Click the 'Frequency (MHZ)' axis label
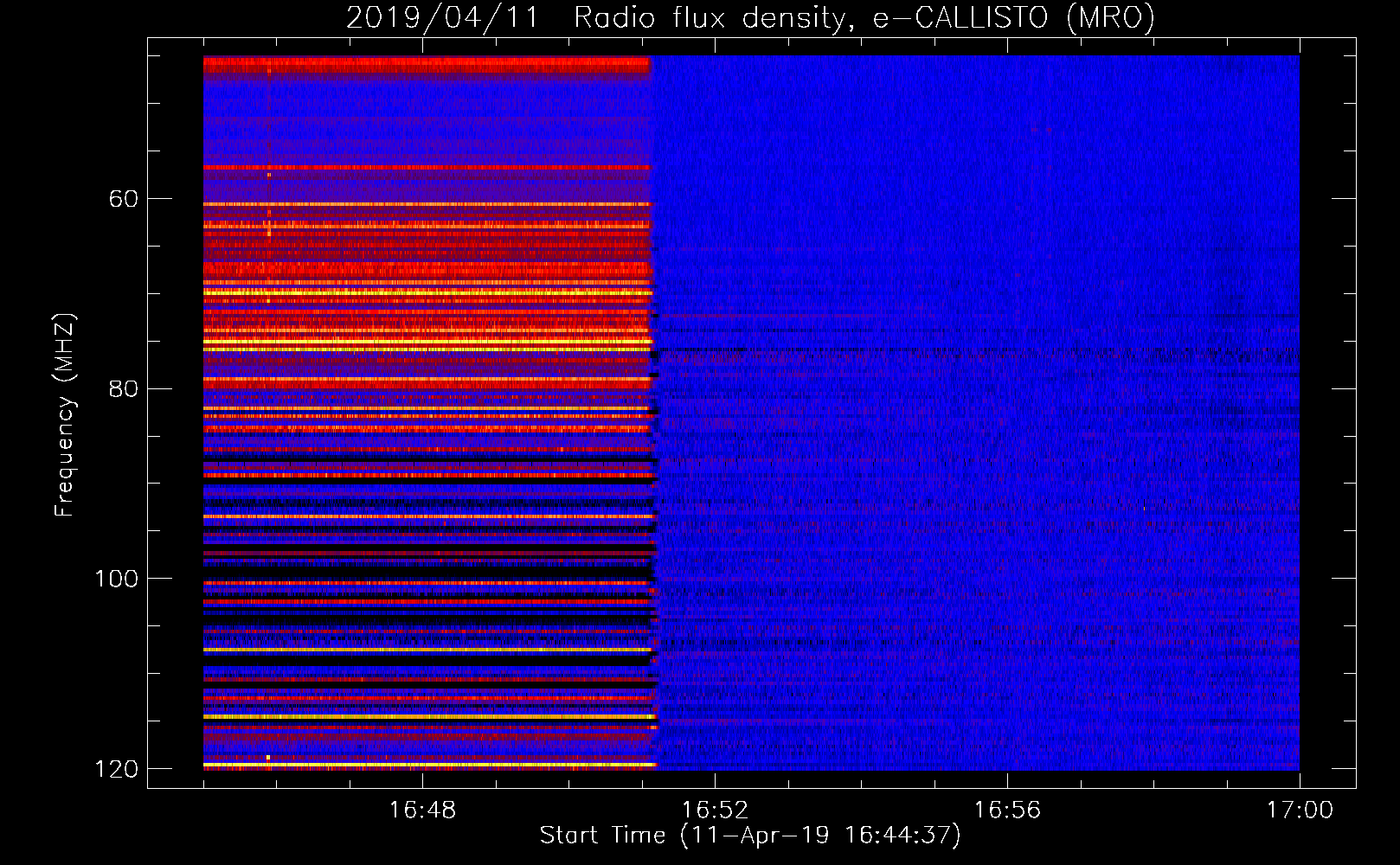This screenshot has height=865, width=1400. click(65, 415)
